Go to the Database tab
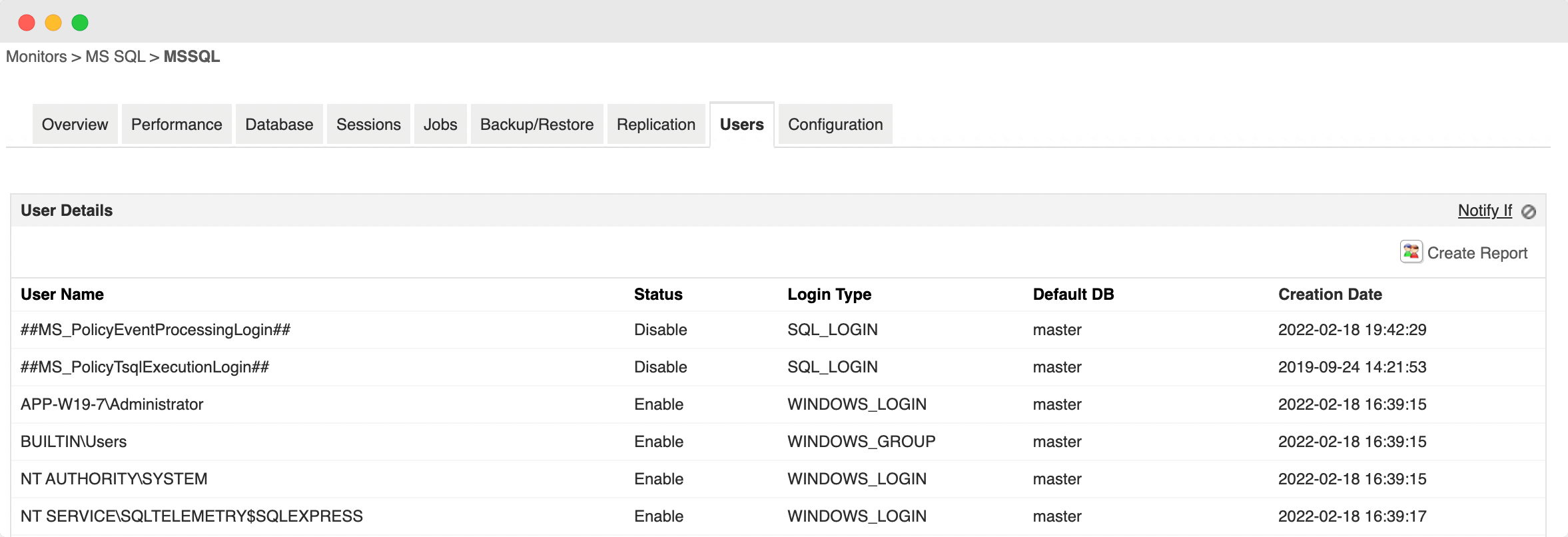 (x=279, y=125)
